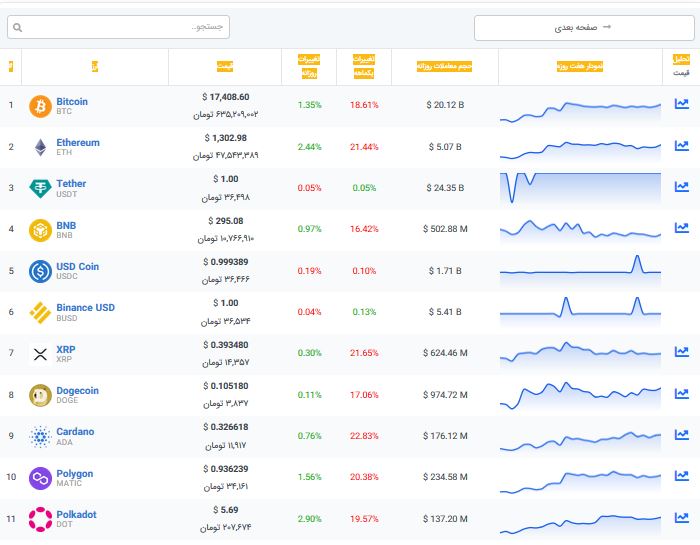Image resolution: width=700 pixels, height=545 pixels.
Task: Click the Bitcoin logo icon
Action: (x=40, y=106)
